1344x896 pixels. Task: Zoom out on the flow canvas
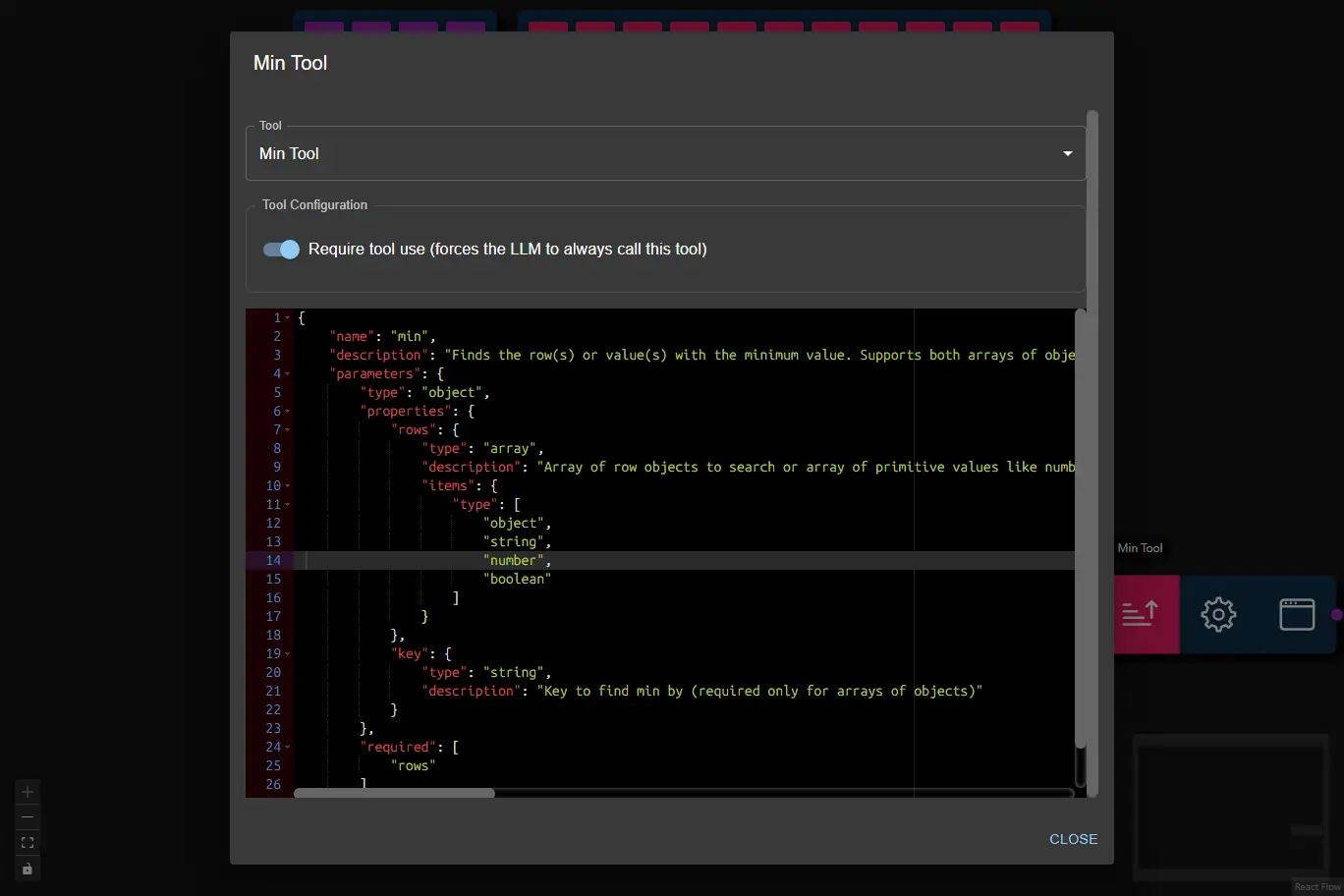tap(27, 816)
